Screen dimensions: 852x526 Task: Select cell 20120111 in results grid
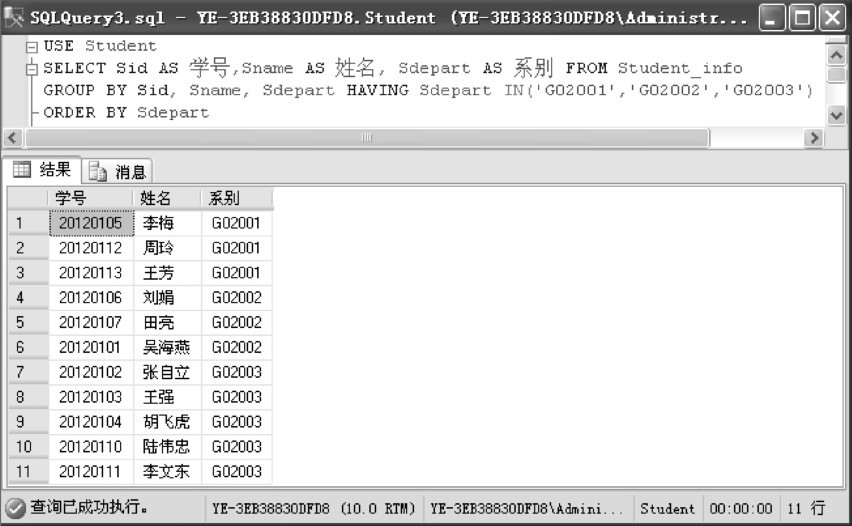(91, 472)
